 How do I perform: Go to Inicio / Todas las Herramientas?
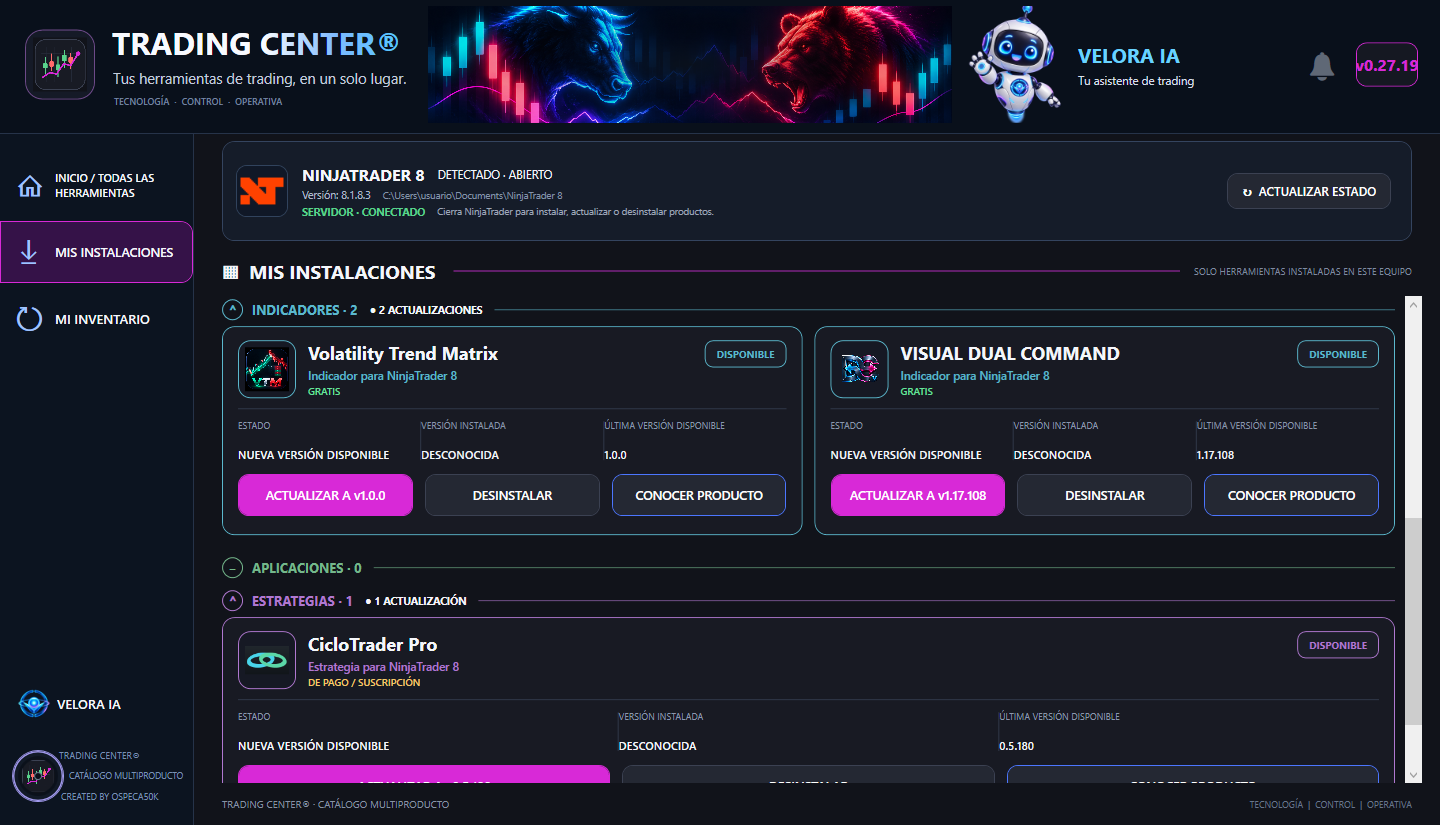tap(97, 186)
